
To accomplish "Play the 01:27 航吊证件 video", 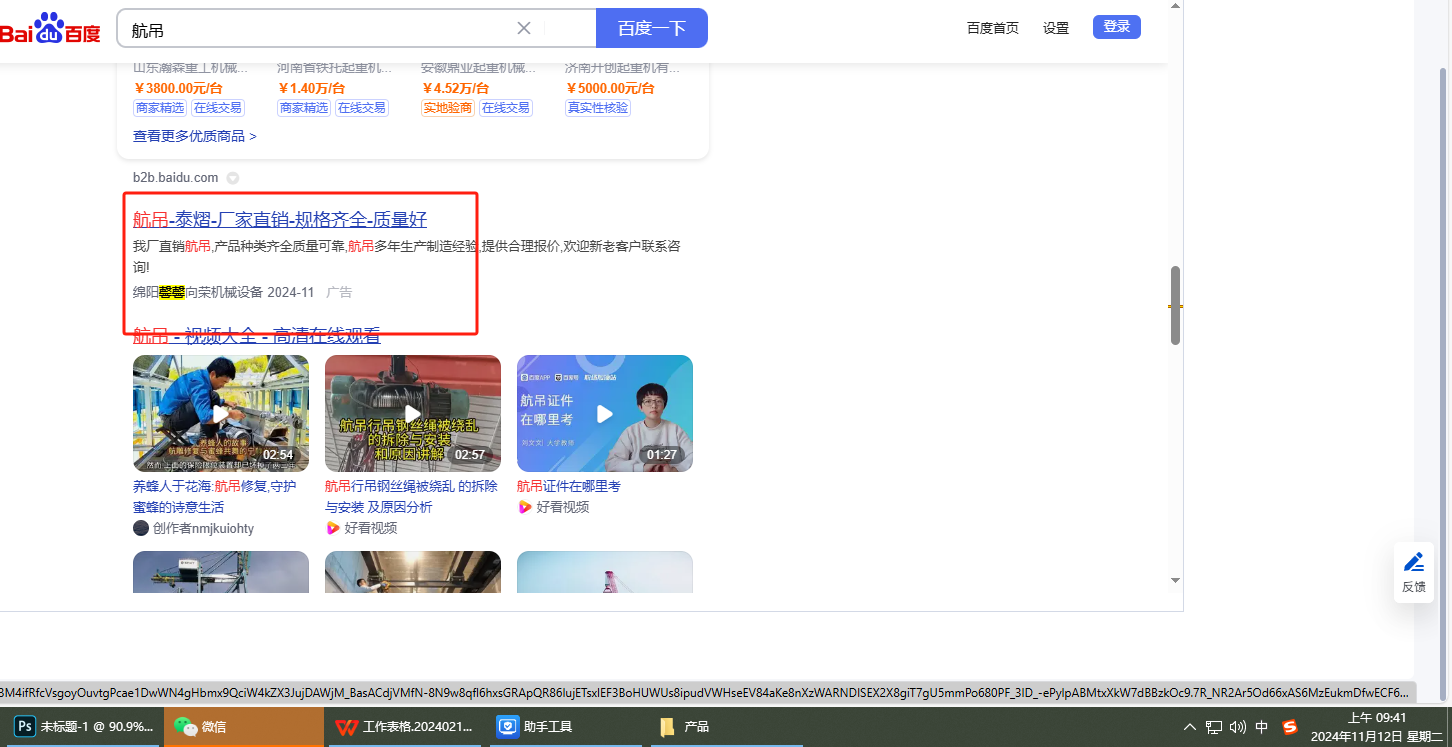I will pos(605,413).
